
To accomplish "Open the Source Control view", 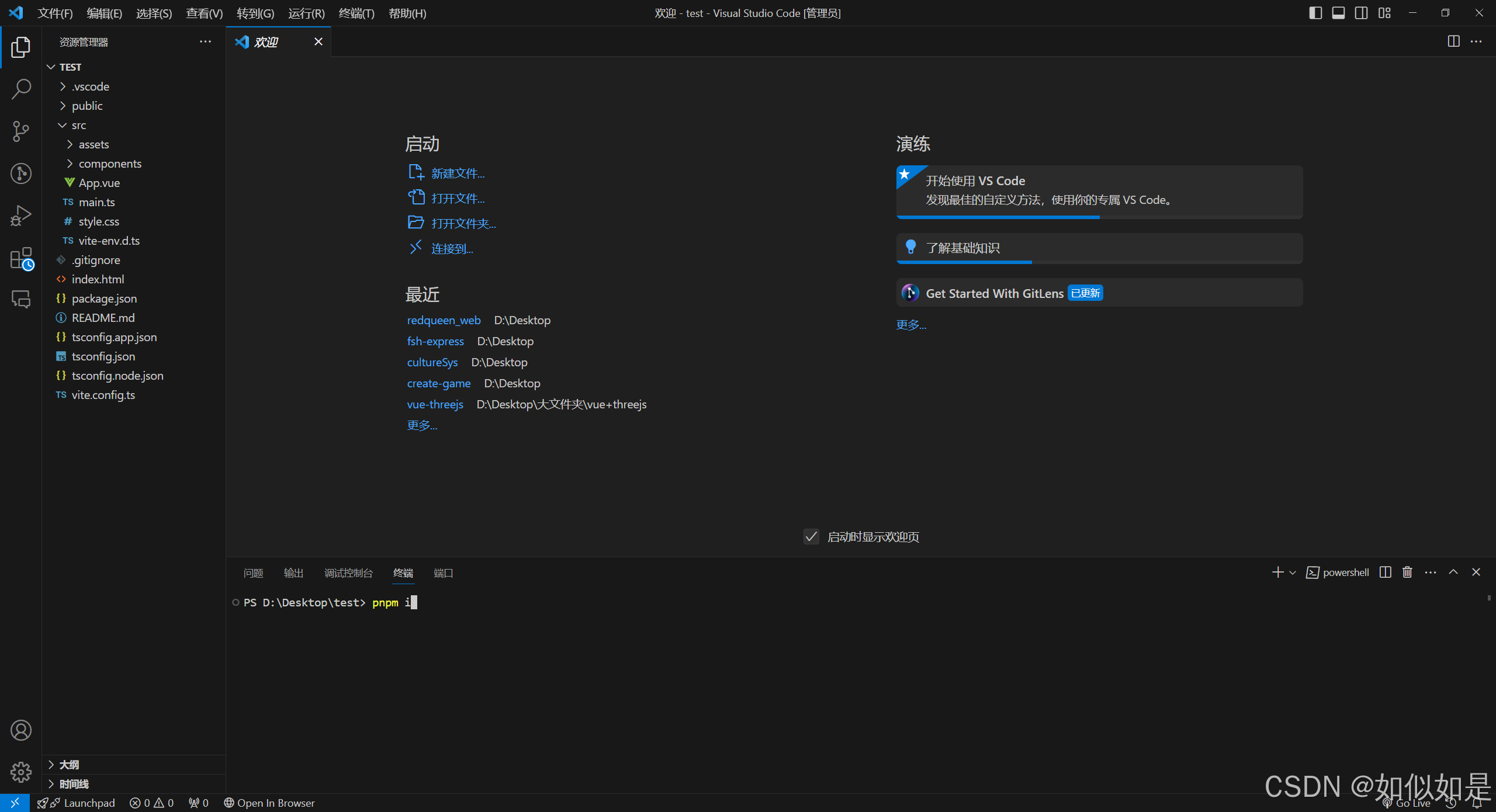I will [x=21, y=131].
